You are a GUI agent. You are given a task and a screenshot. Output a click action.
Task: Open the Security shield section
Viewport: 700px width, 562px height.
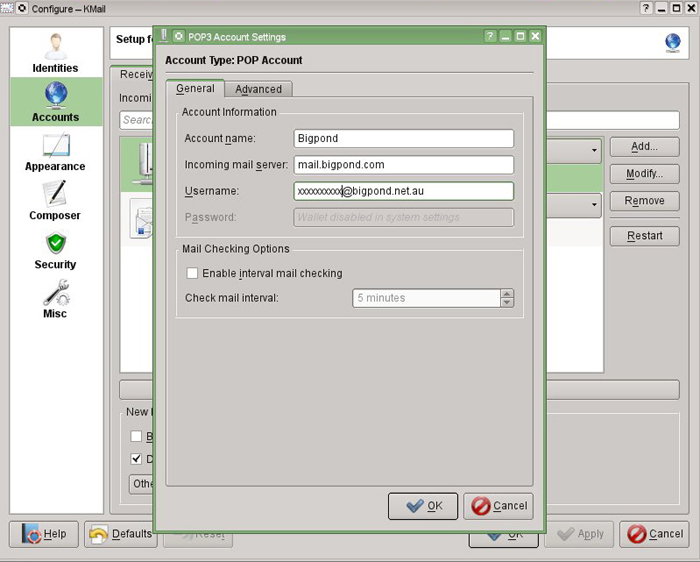pyautogui.click(x=55, y=249)
